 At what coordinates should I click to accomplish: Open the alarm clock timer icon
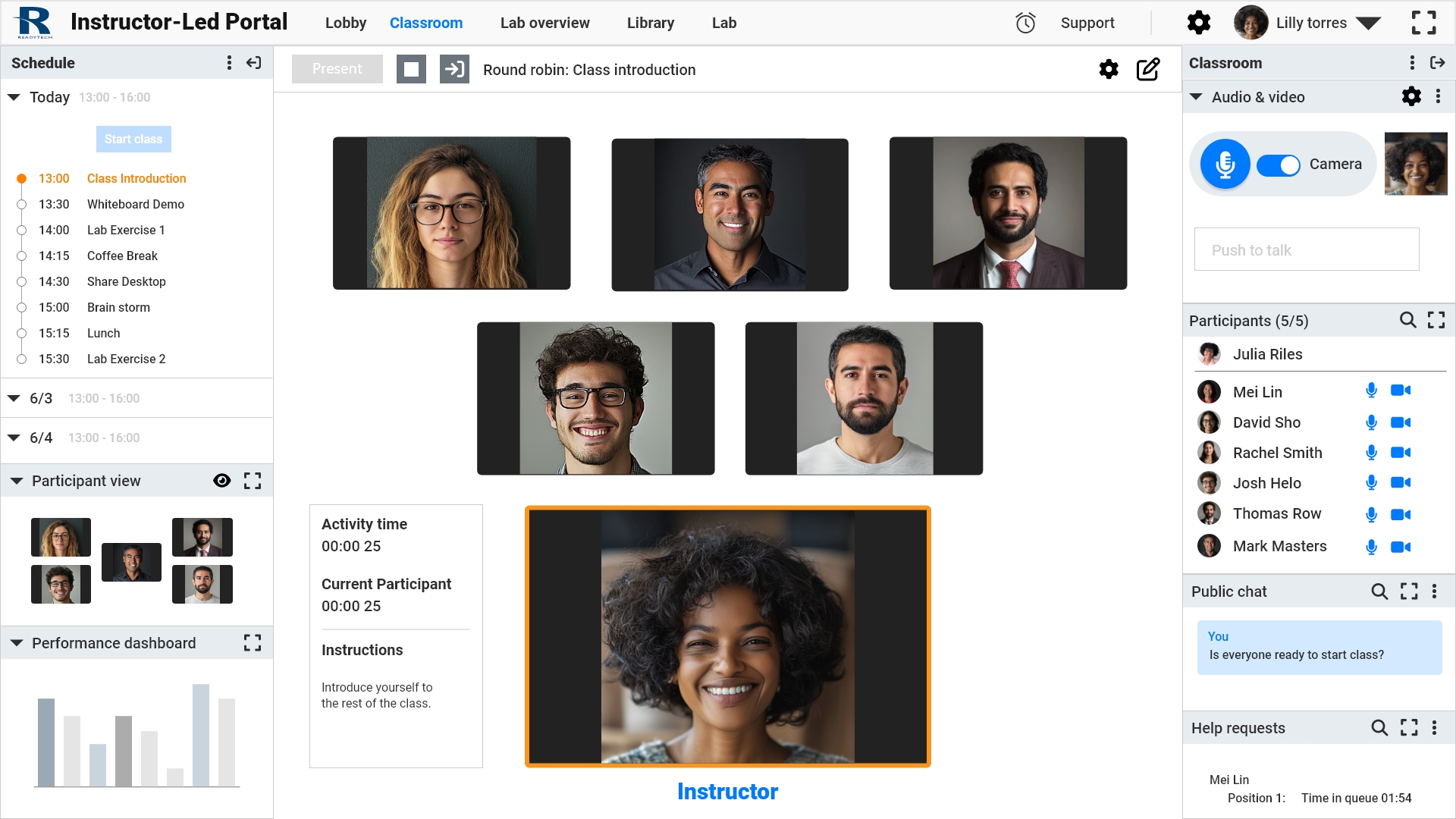[1025, 23]
